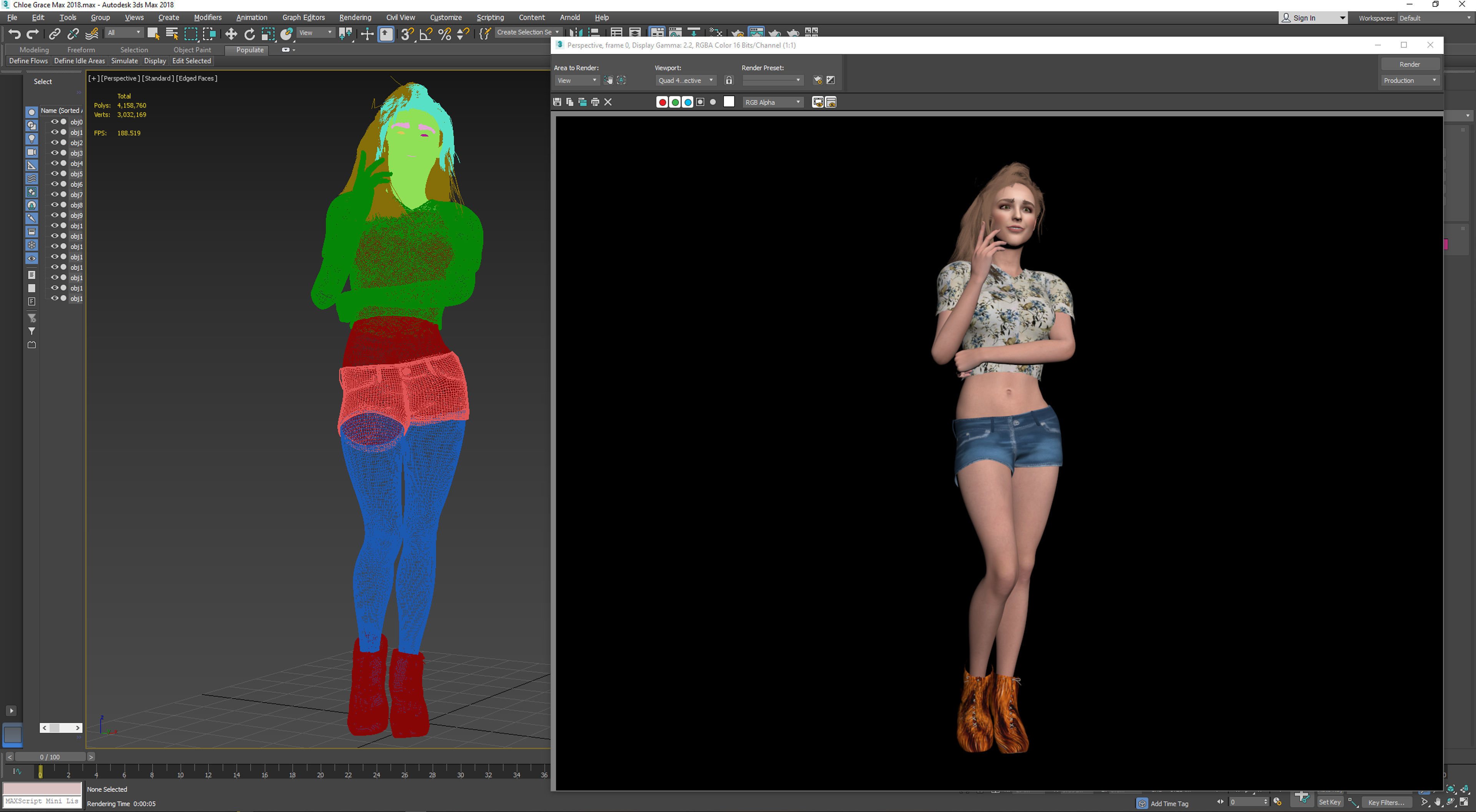This screenshot has width=1476, height=812.
Task: Click the time slider 0 / 100 handle
Action: coord(50,757)
